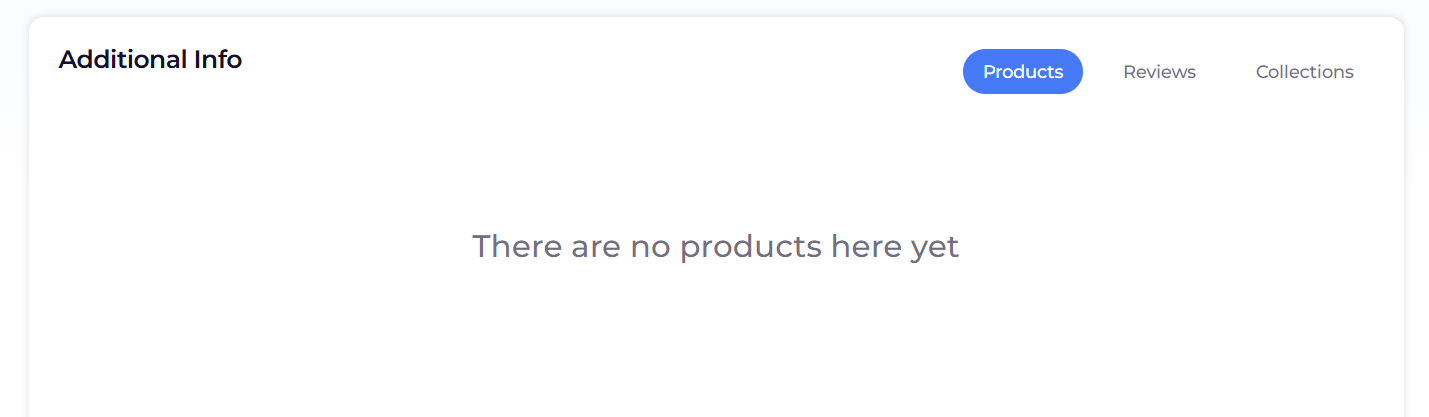Go to the Collections list
Viewport: 1429px width, 417px height.
pos(1304,72)
